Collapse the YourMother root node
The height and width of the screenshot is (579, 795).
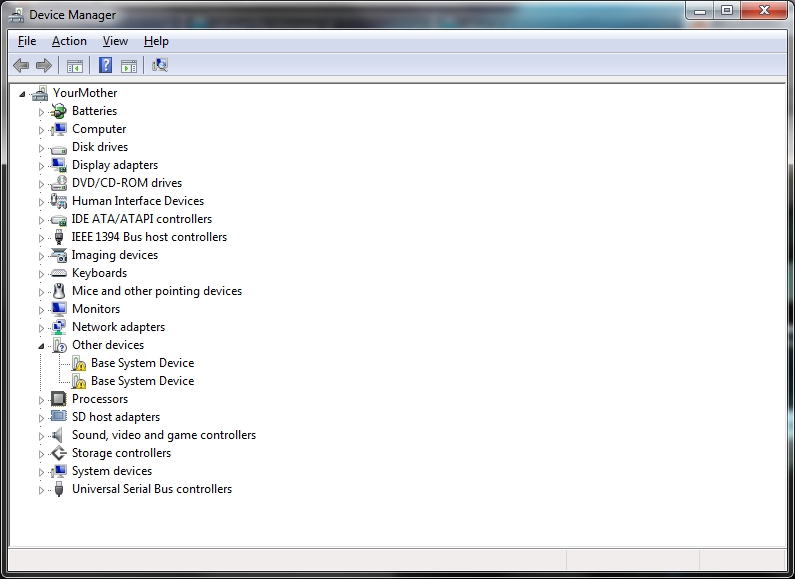[x=22, y=94]
